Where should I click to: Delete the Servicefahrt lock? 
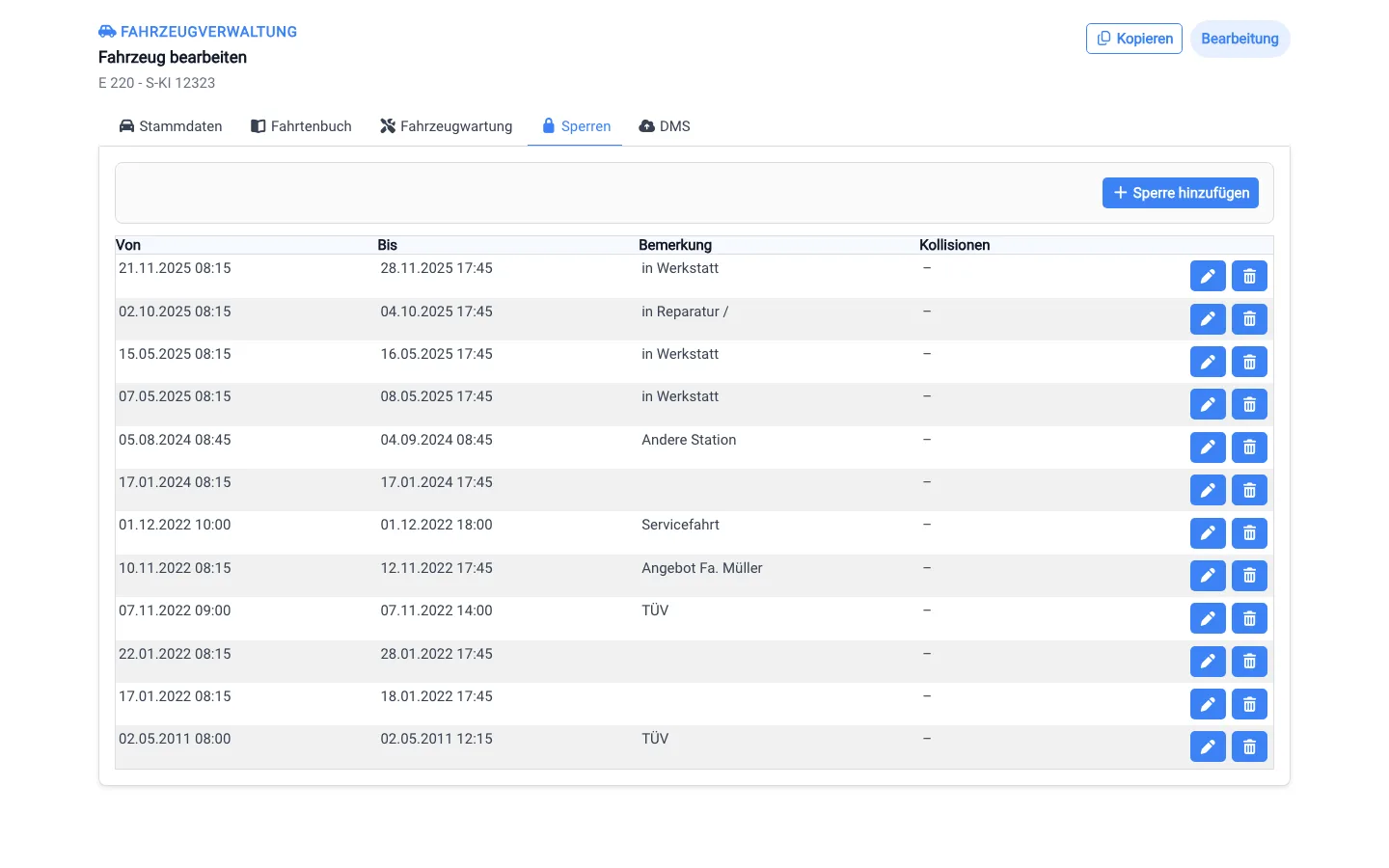(x=1249, y=533)
